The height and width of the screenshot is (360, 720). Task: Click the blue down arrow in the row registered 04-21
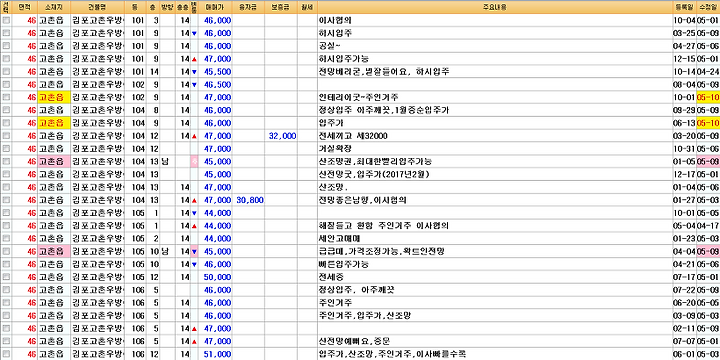tap(194, 265)
